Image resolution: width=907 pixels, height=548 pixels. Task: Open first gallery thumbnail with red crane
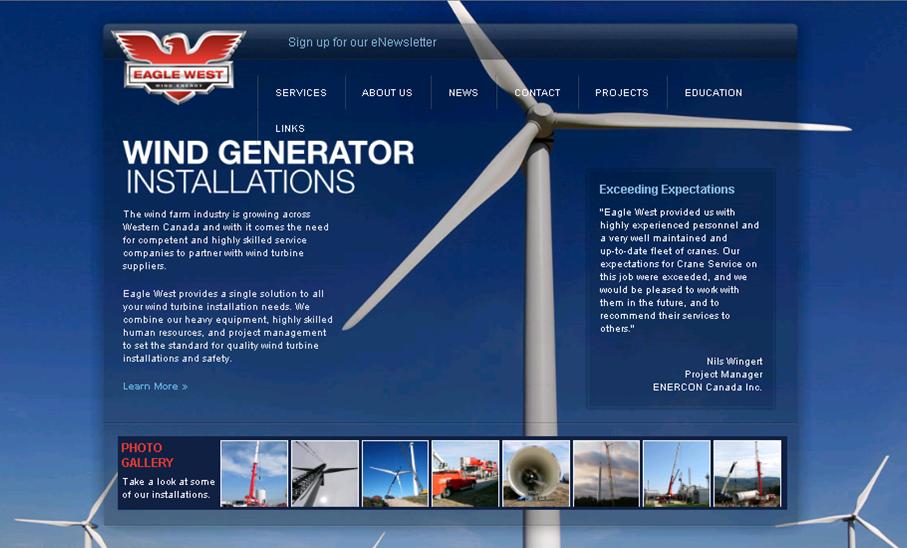pos(254,473)
